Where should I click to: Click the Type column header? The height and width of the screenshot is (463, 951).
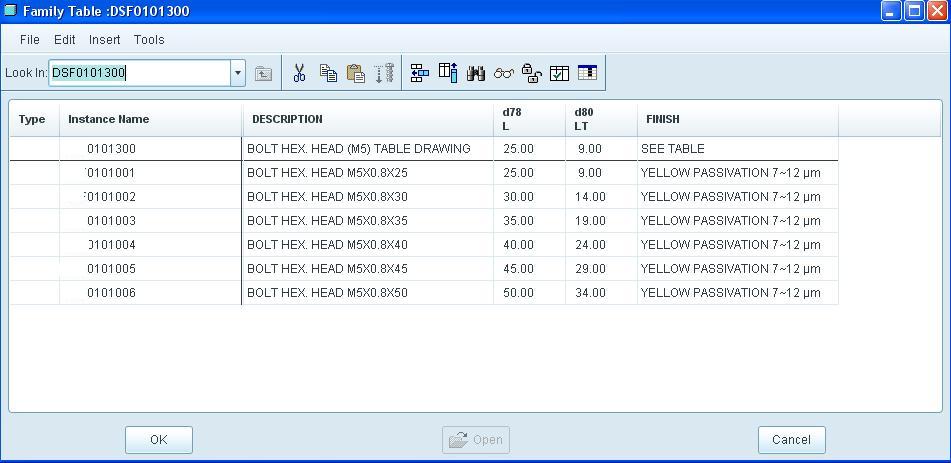(x=35, y=120)
